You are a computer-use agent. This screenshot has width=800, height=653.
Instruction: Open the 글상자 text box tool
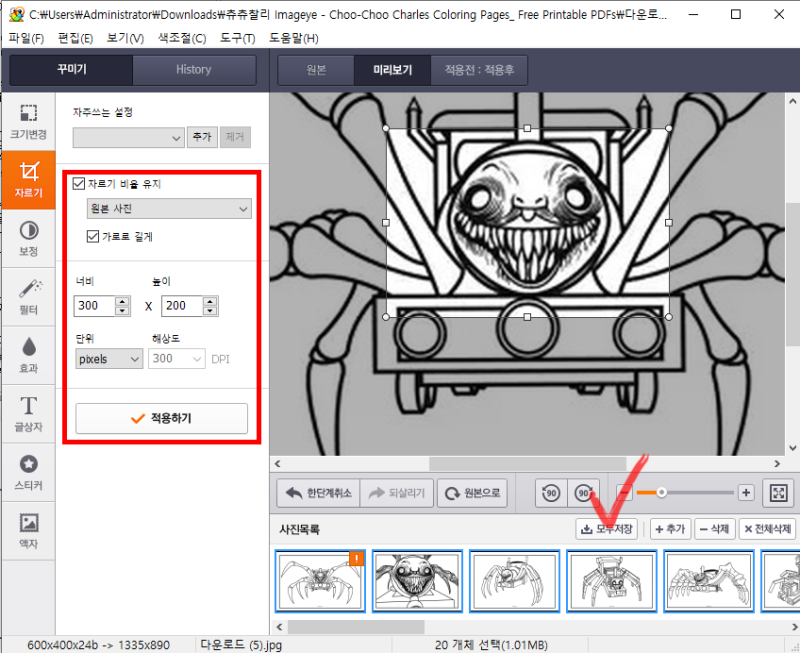click(x=29, y=414)
